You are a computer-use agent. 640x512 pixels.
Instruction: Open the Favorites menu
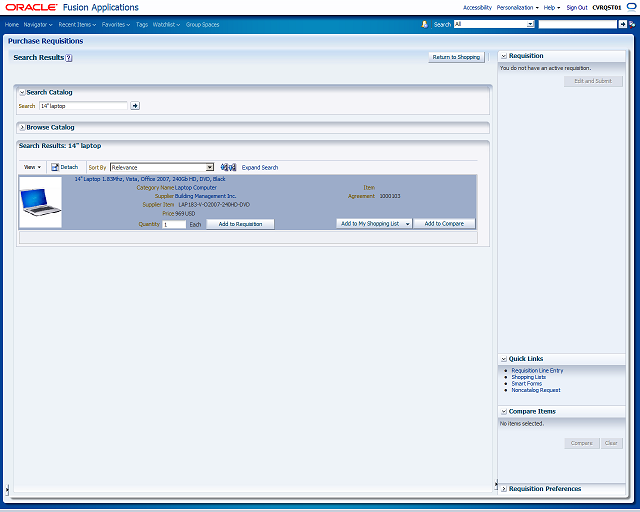click(116, 24)
